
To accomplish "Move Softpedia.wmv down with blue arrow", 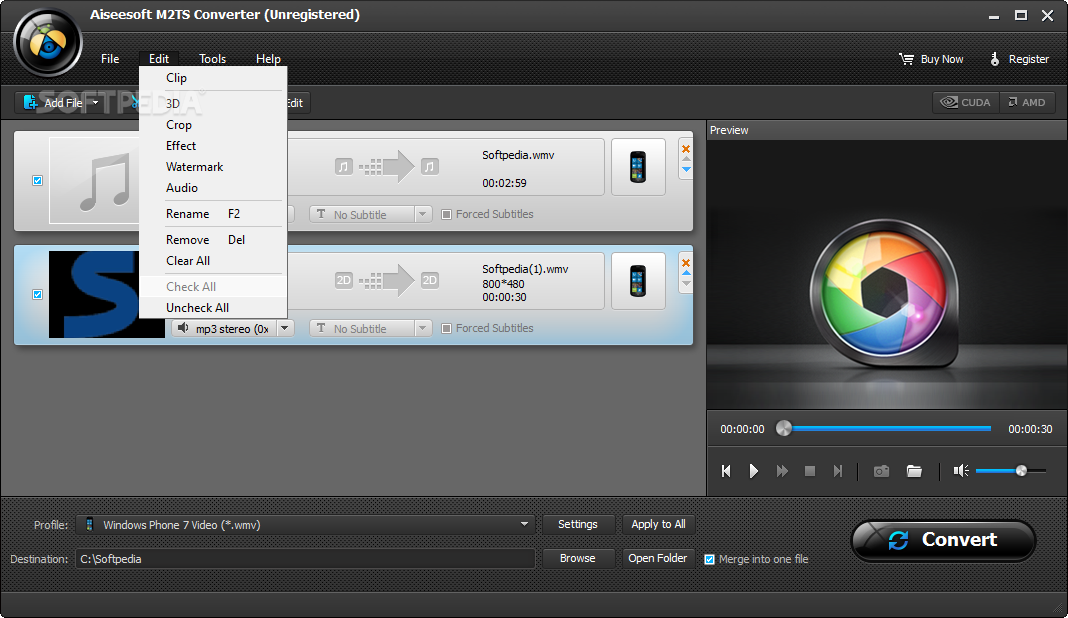I will (686, 170).
